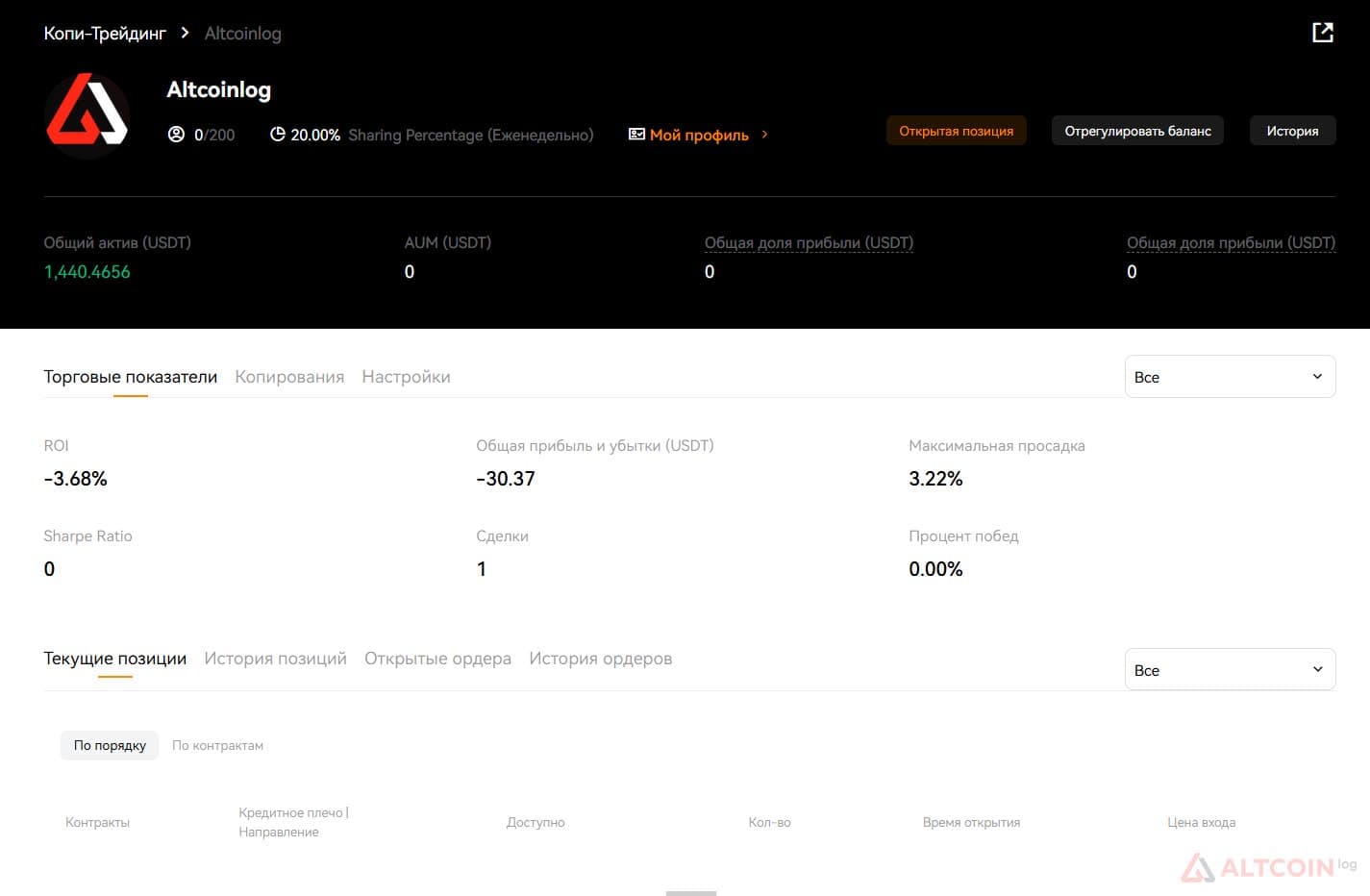This screenshot has width=1370, height=896.
Task: Click the Доступно column header
Action: [536, 822]
